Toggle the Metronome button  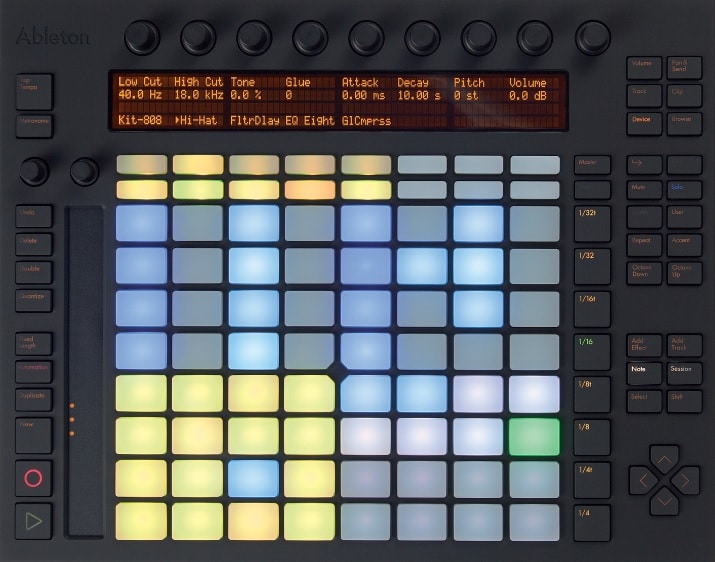(x=35, y=126)
